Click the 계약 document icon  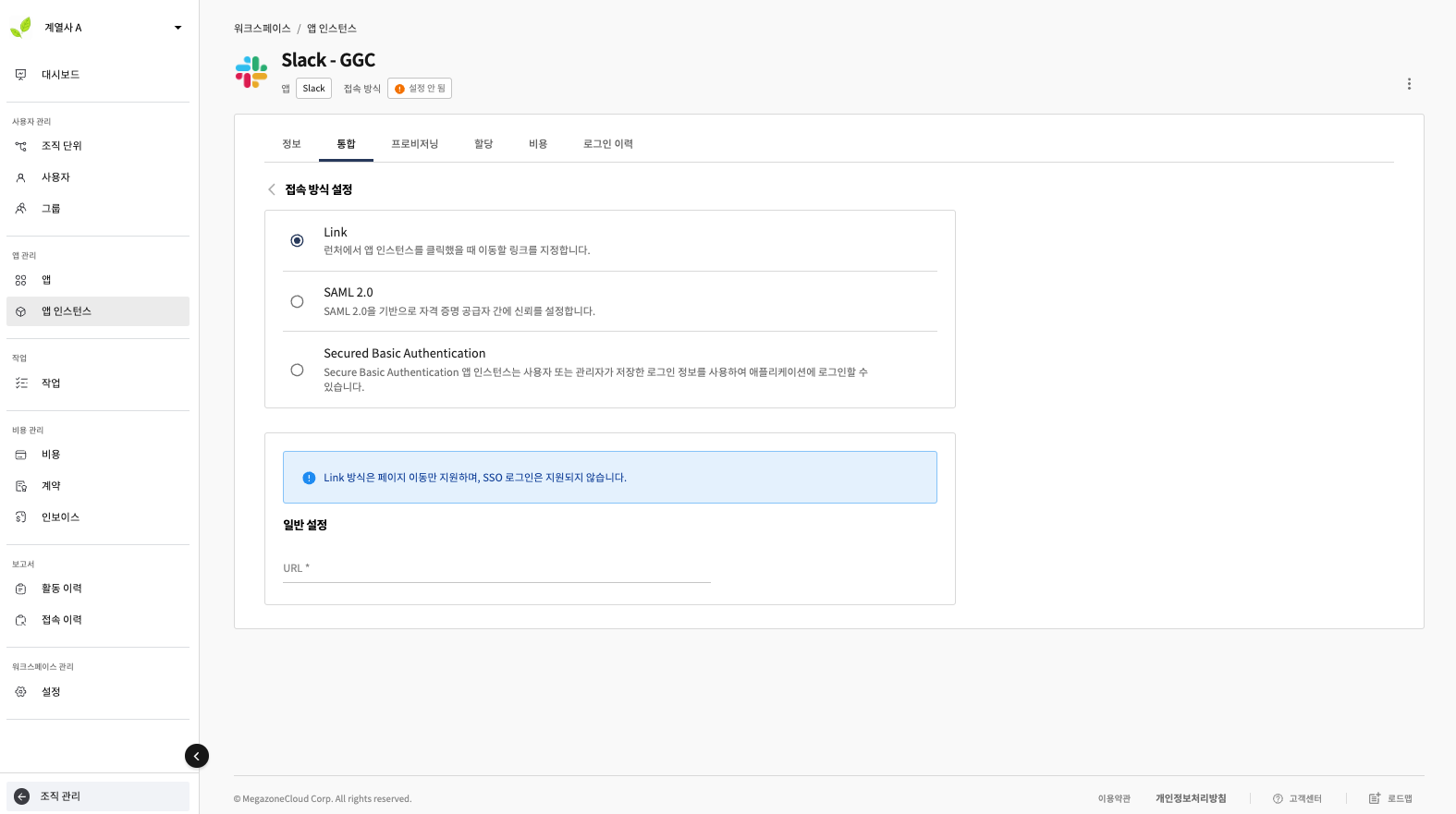pos(20,486)
